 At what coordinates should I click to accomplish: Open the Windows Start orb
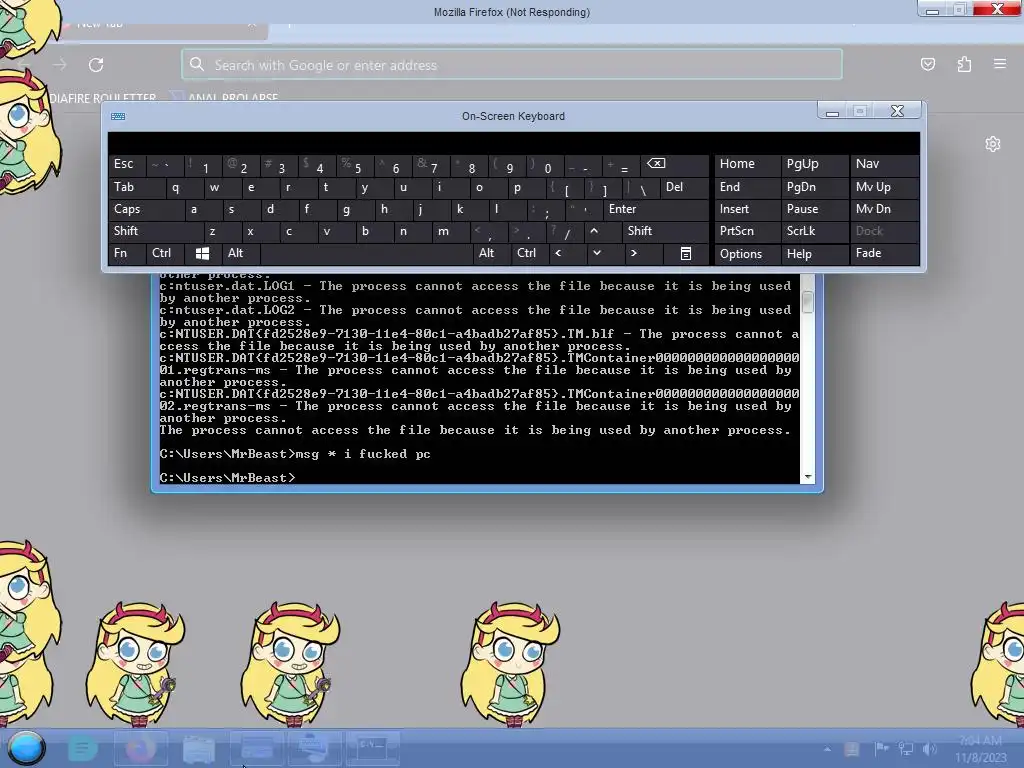[x=26, y=748]
